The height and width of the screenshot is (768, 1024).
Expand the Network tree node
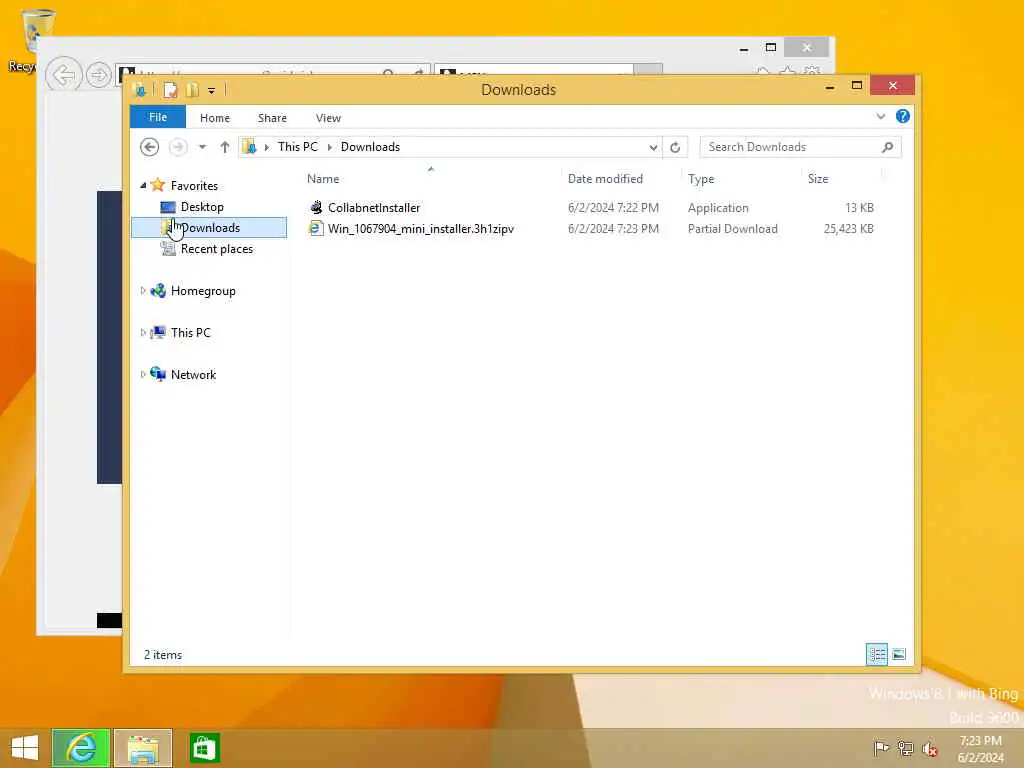point(143,374)
